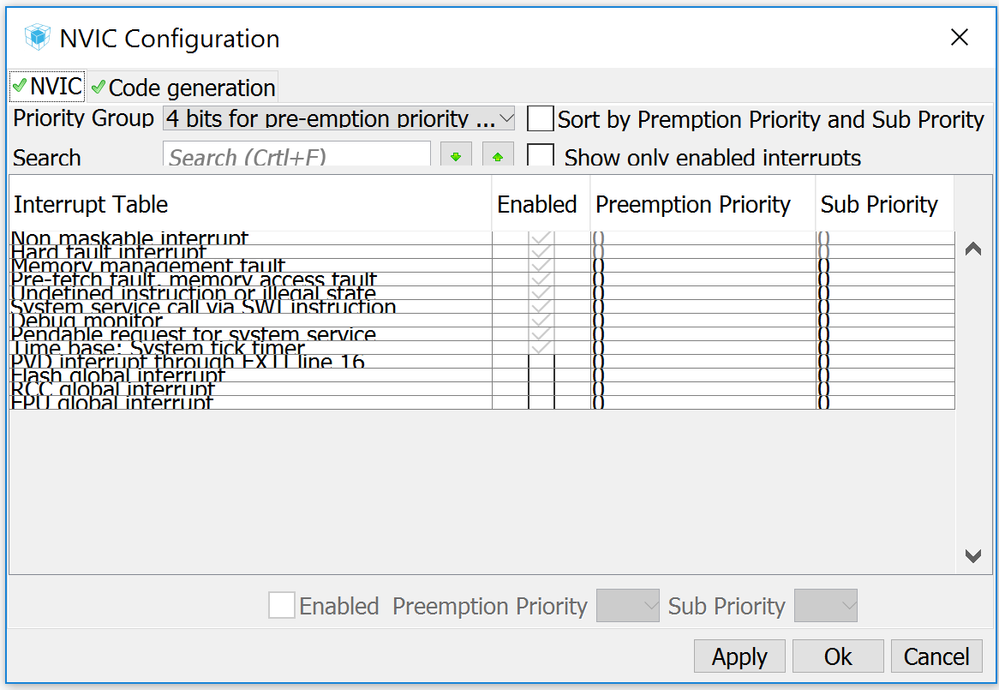Click the NVIC Configuration cube icon
Screen dimensions: 999x690
37,39
